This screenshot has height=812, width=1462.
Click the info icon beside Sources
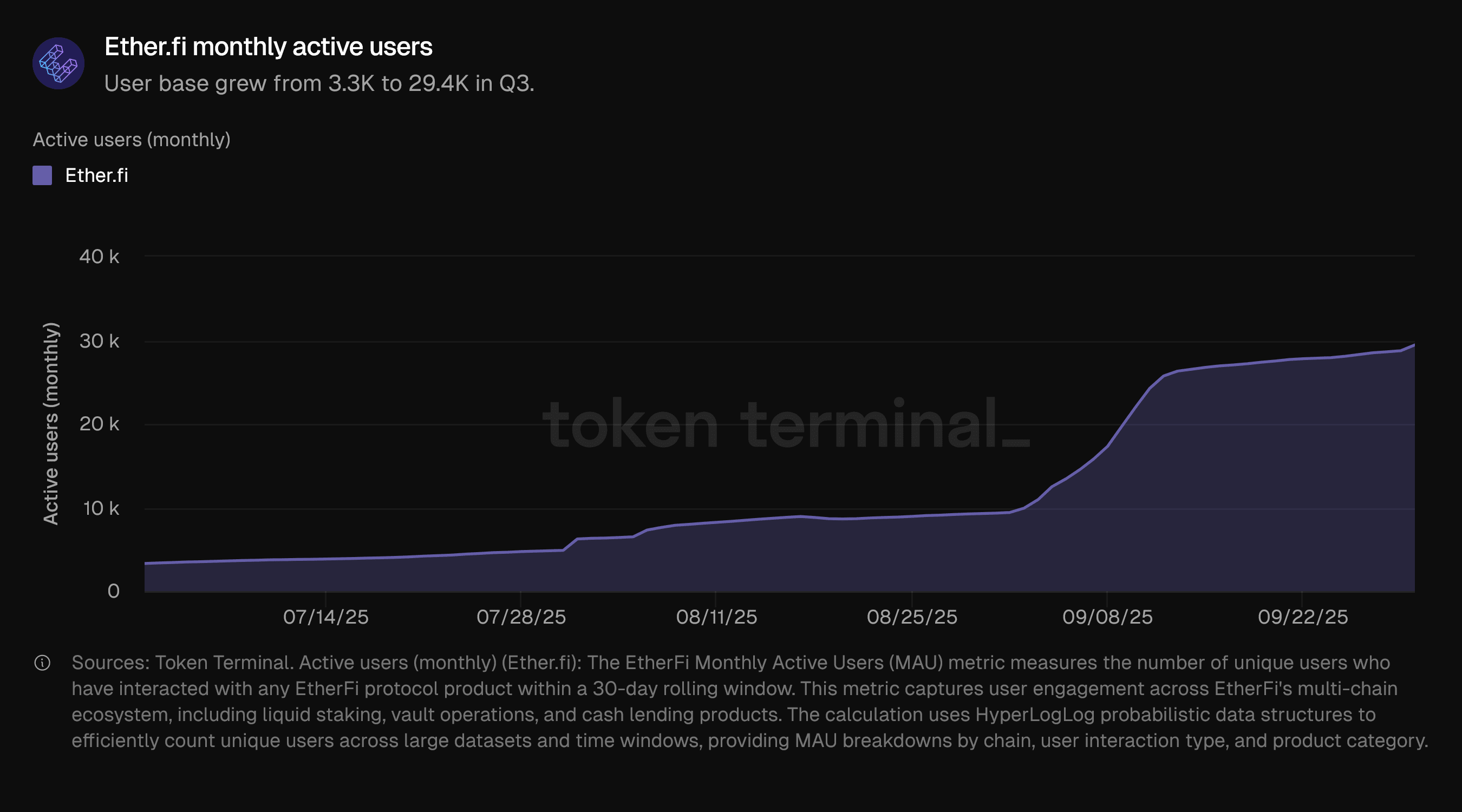[x=43, y=662]
